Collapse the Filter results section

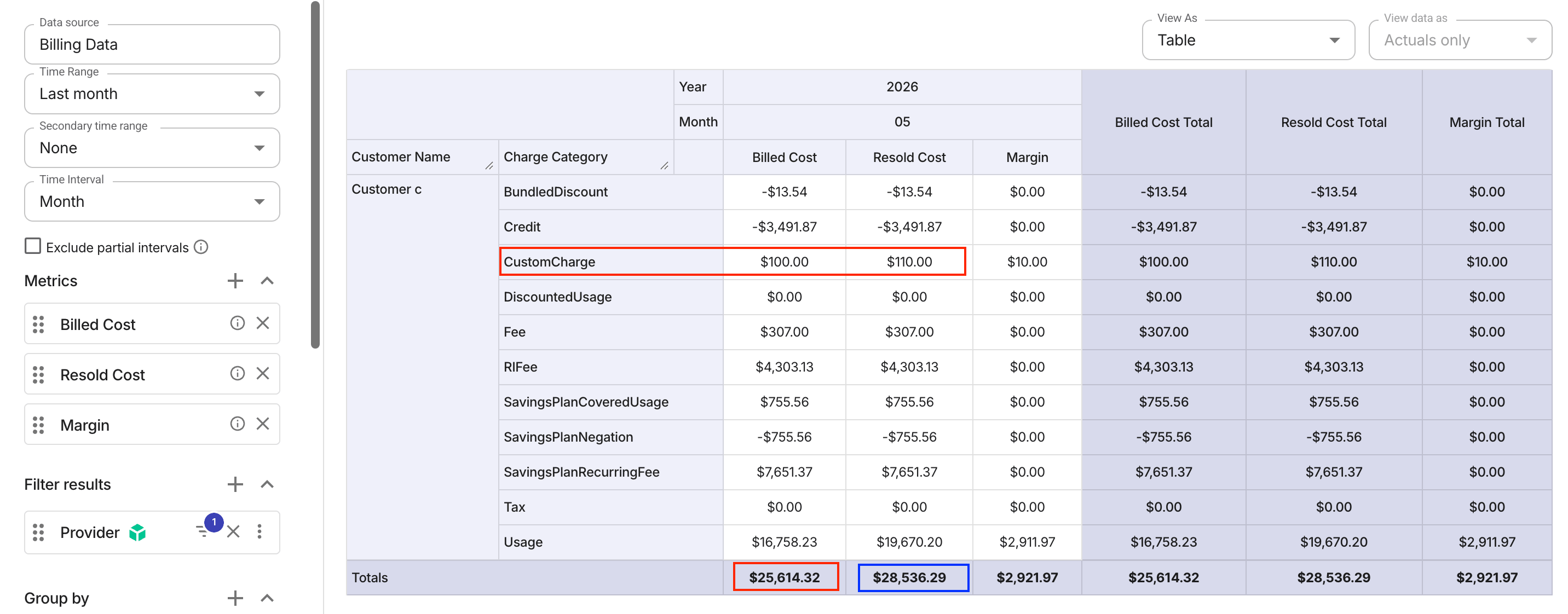coord(267,484)
